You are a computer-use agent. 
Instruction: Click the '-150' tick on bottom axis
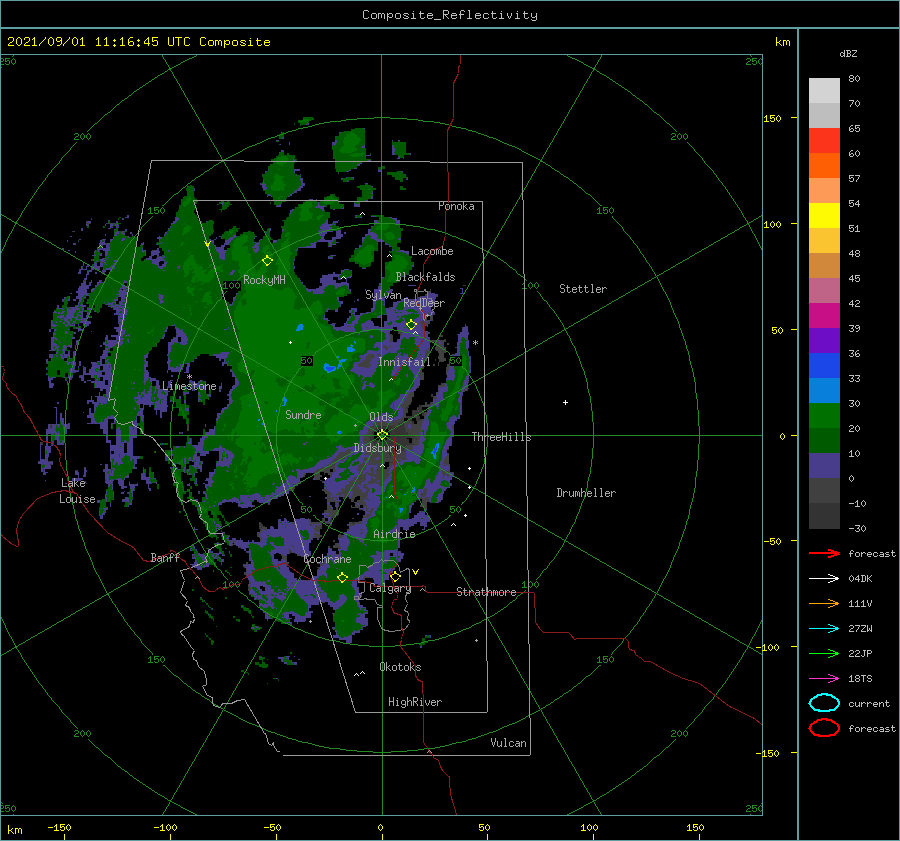(x=59, y=827)
